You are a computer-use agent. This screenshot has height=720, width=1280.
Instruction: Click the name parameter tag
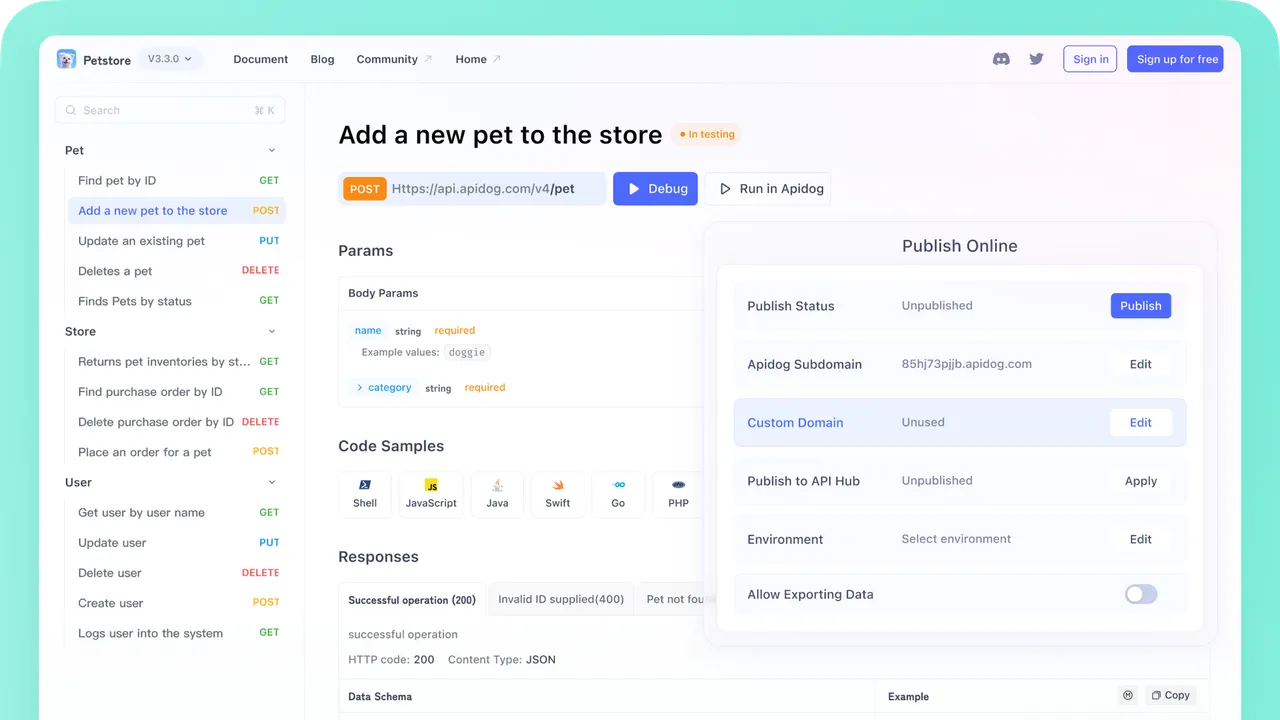click(x=368, y=331)
